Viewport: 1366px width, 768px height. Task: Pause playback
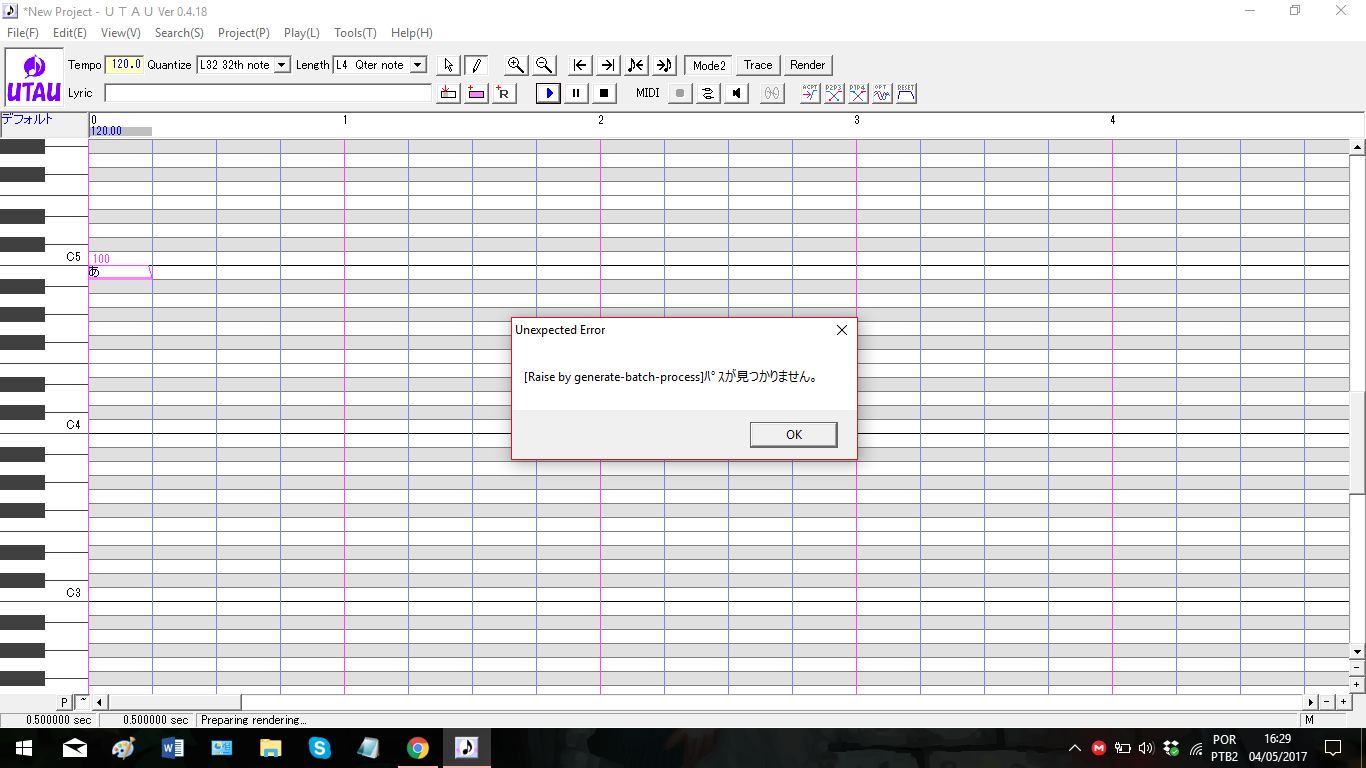(576, 93)
